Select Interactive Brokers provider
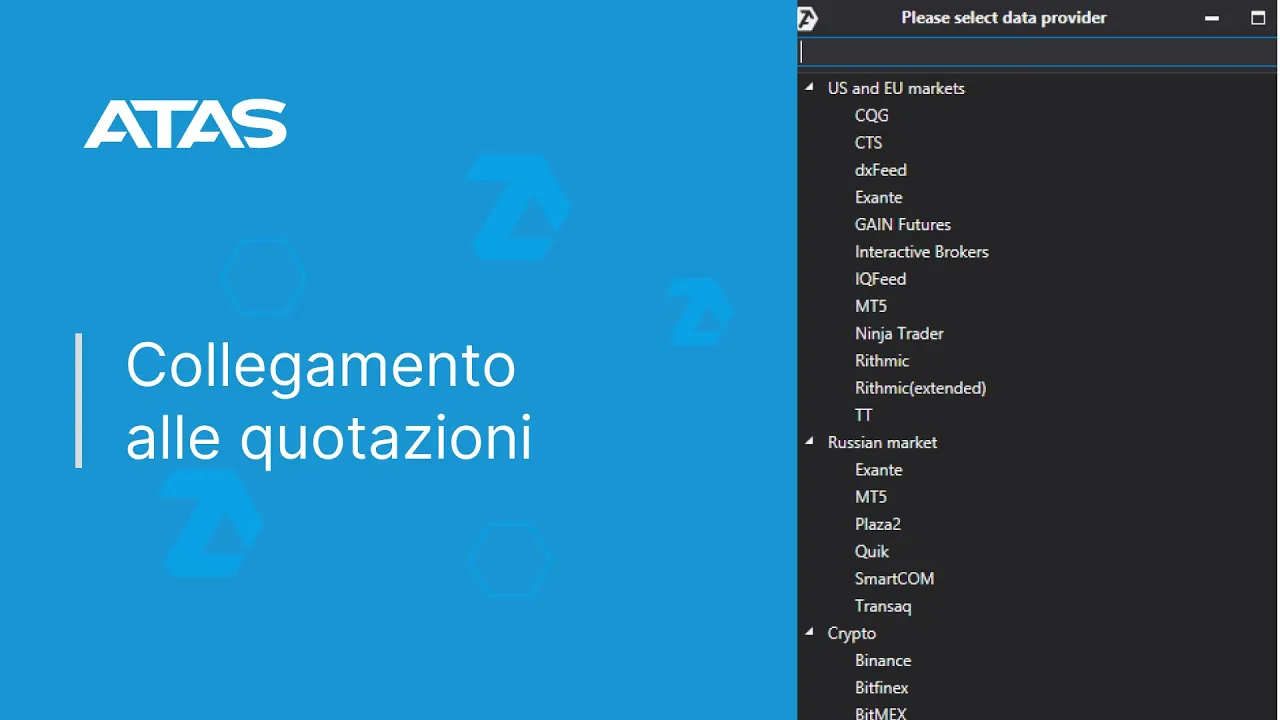Viewport: 1280px width, 720px height. [922, 251]
